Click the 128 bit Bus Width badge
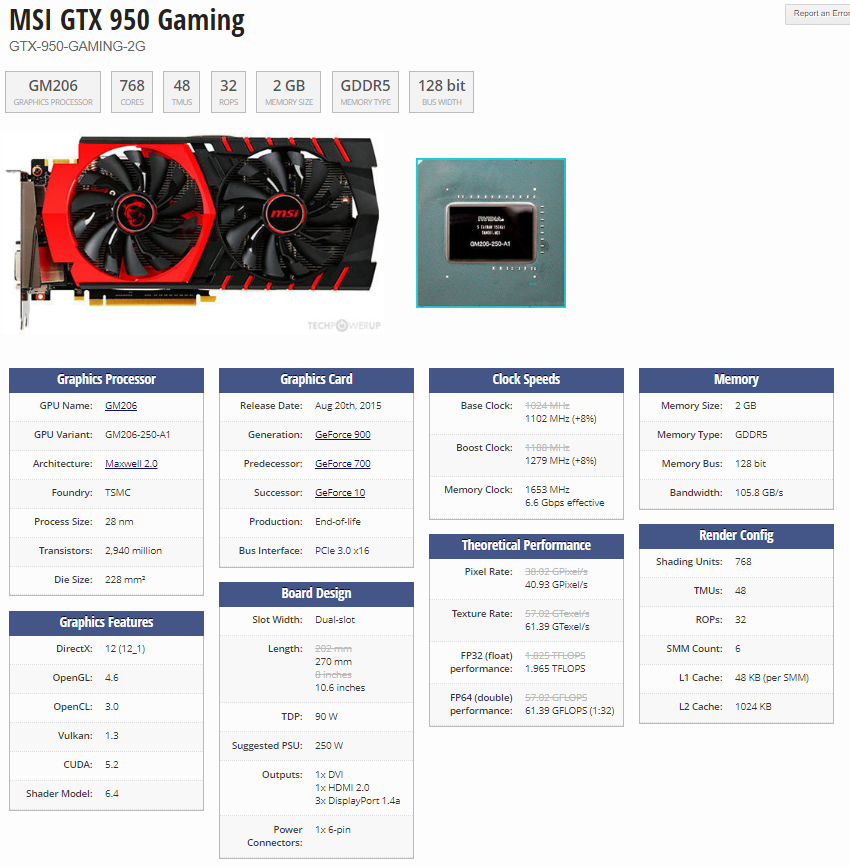Viewport: 850px width, 867px height. 441,92
